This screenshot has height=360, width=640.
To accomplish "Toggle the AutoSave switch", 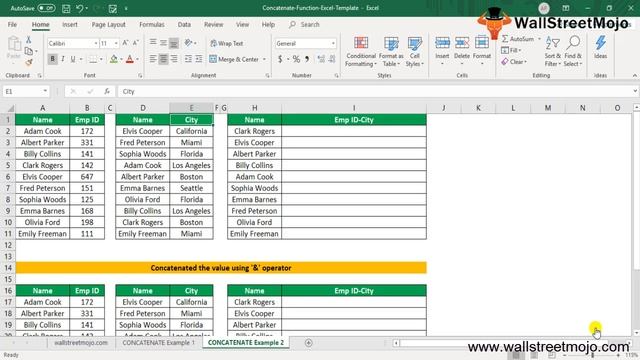I will click(x=46, y=8).
